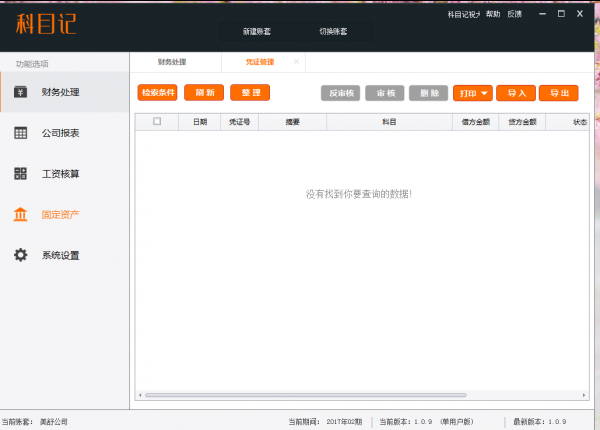Click the 刷新 button
Viewport: 600px width, 430px height.
pyautogui.click(x=204, y=93)
